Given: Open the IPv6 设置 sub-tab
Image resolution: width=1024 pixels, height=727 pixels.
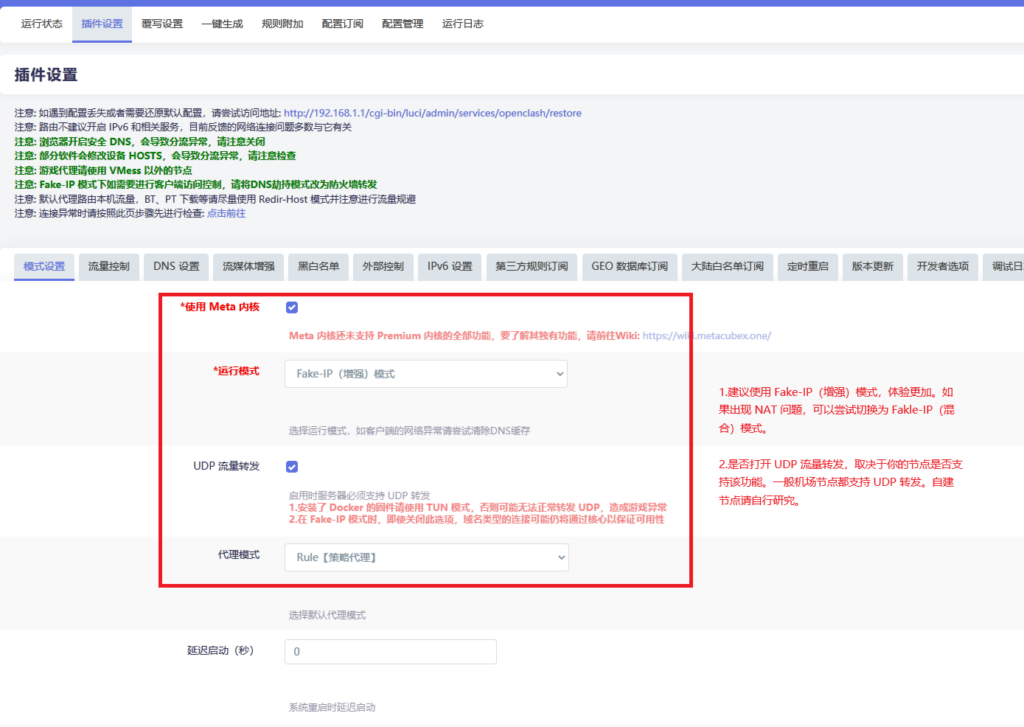Looking at the screenshot, I should tap(449, 266).
